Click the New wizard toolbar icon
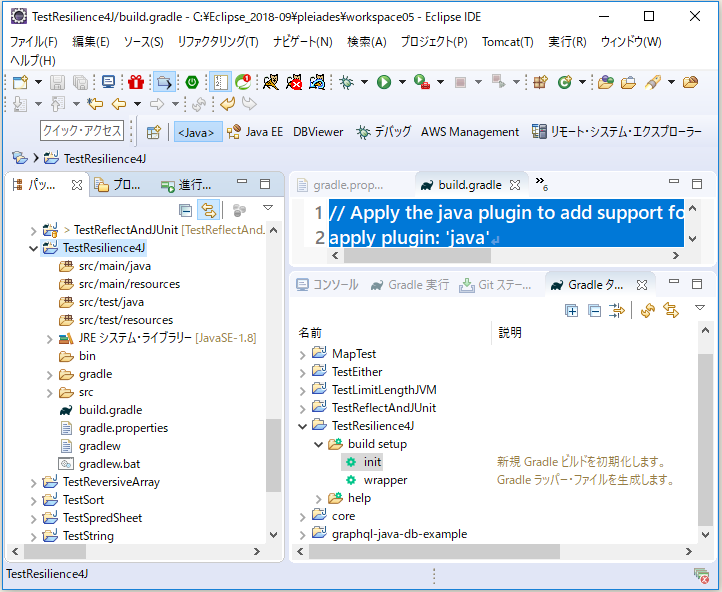The width and height of the screenshot is (722, 592). (20, 82)
